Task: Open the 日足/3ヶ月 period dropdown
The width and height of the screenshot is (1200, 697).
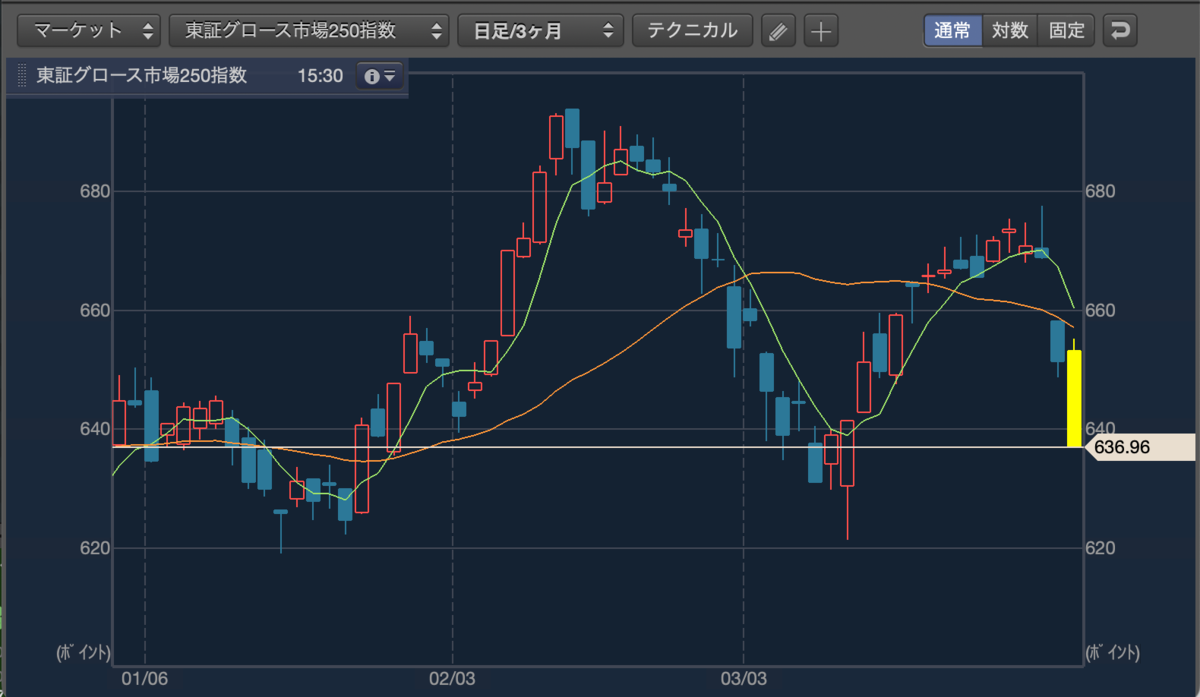Action: point(540,31)
